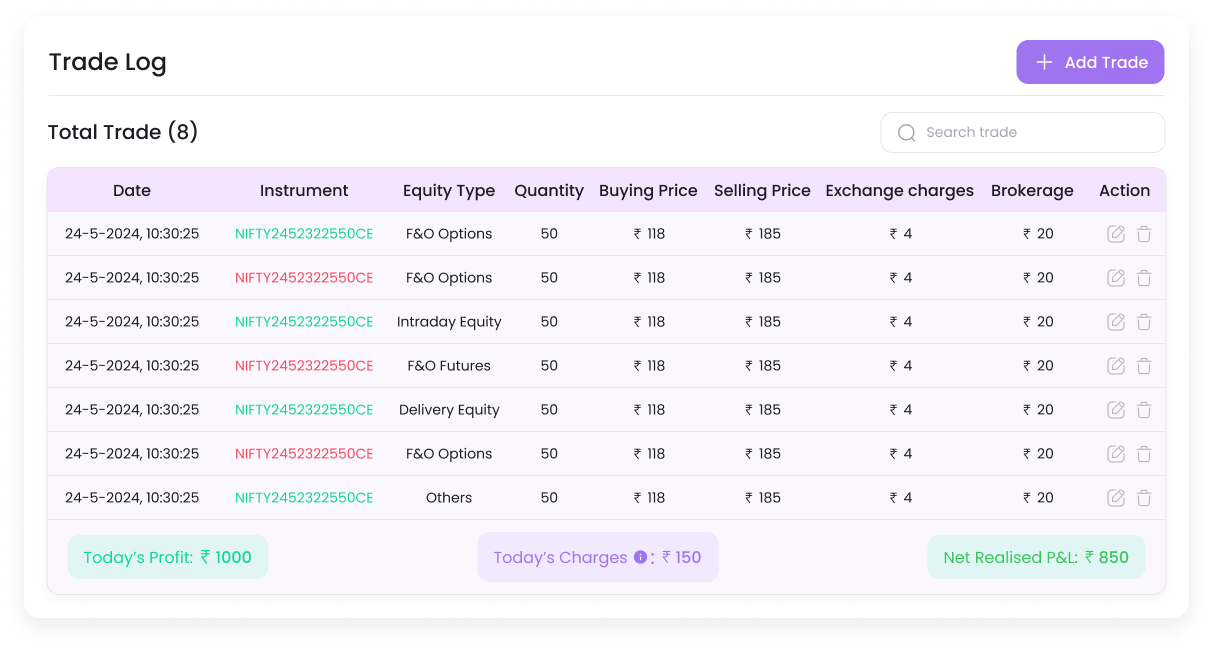Delete the Others trade row
The width and height of the screenshot is (1213, 650).
click(1144, 498)
